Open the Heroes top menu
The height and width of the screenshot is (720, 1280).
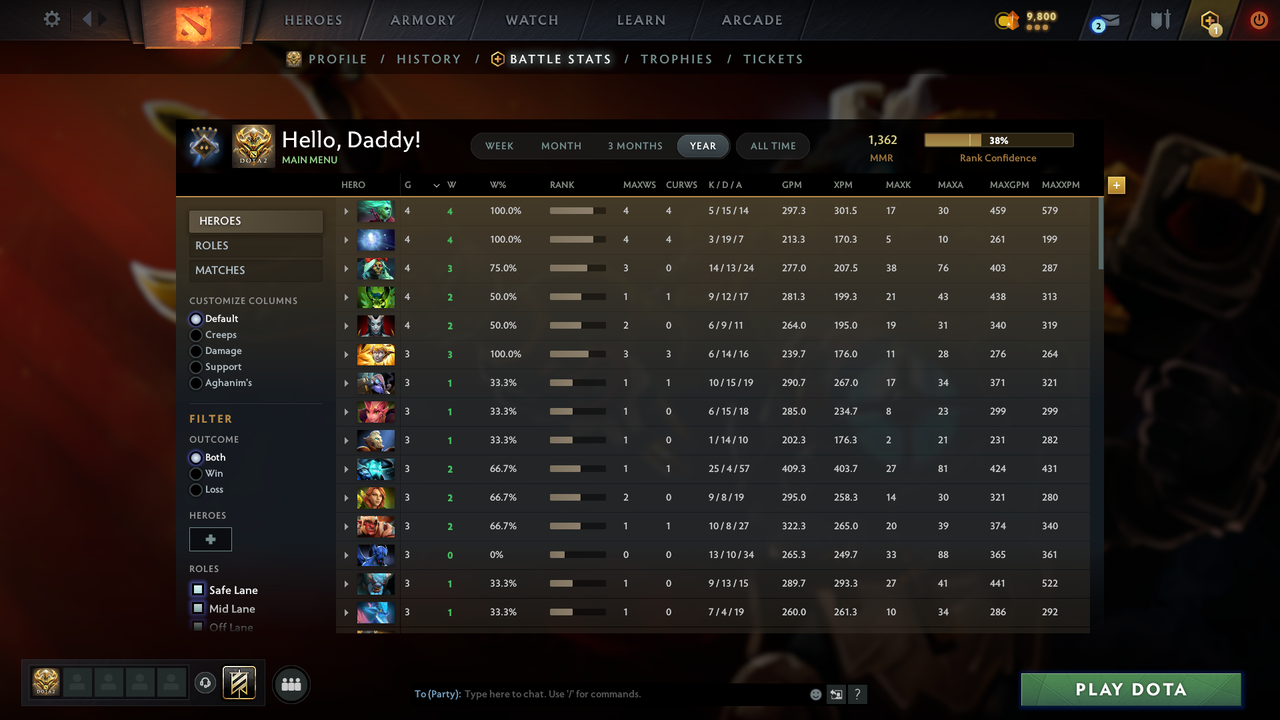pos(313,20)
